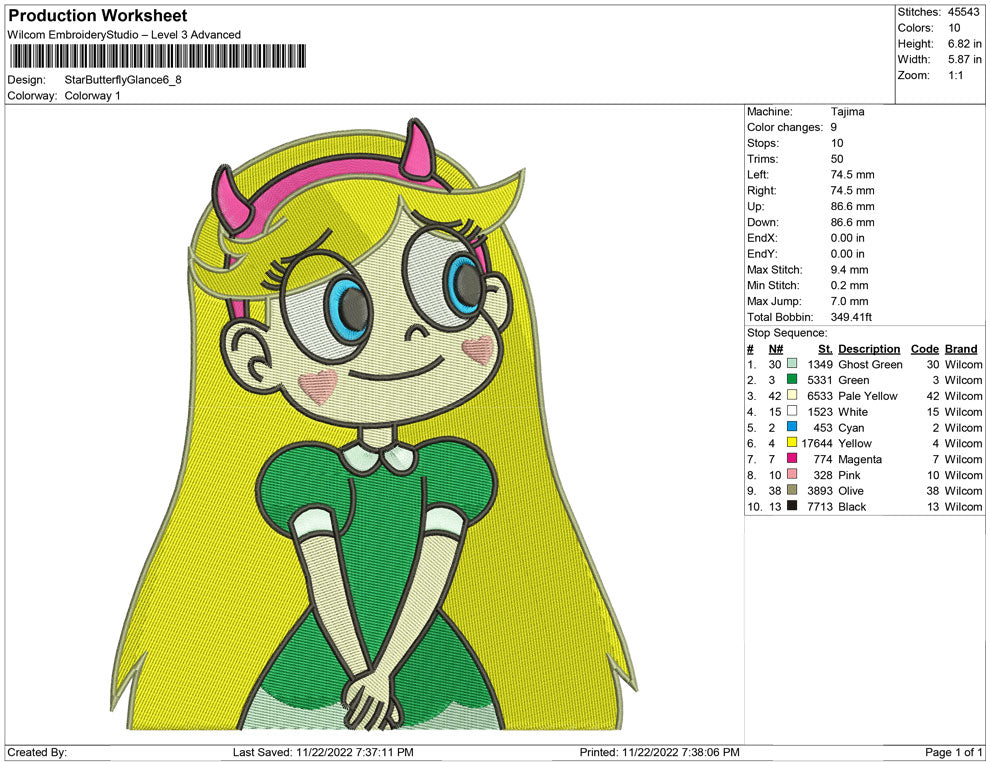Click the barcode under the header
This screenshot has height=762, width=990.
coord(158,56)
